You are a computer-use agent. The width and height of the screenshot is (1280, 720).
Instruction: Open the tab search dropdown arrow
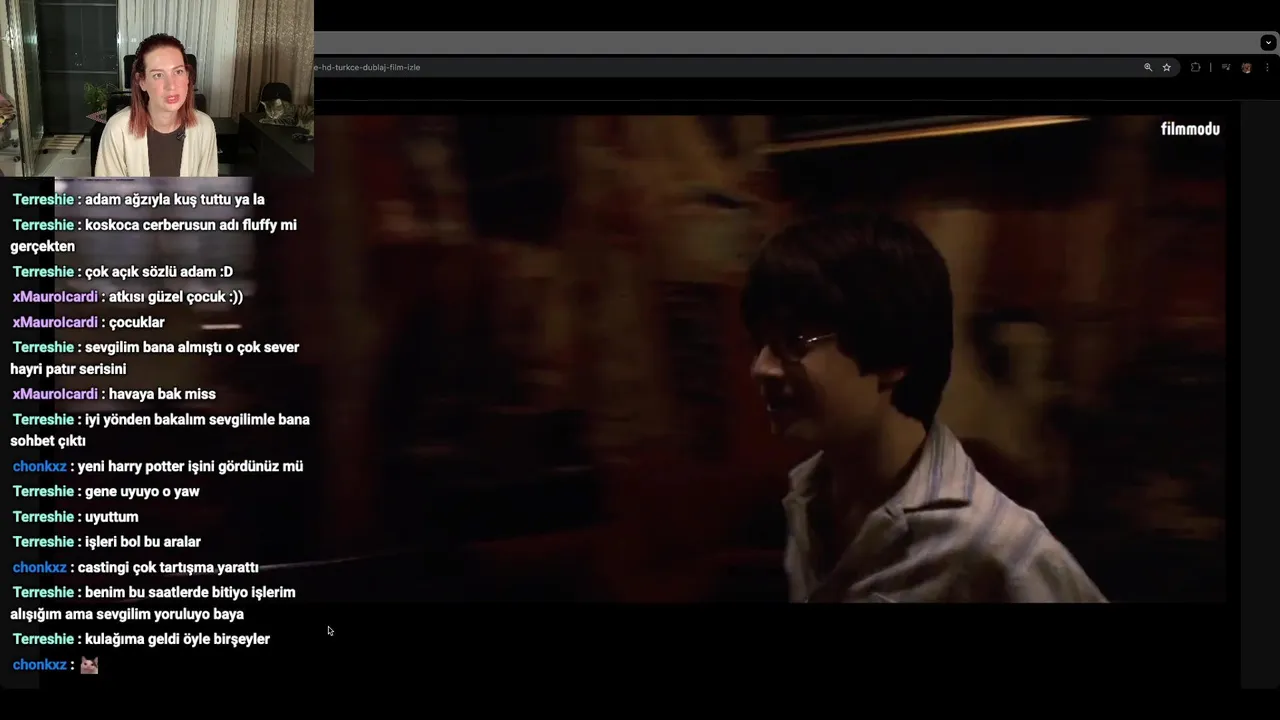point(1268,42)
